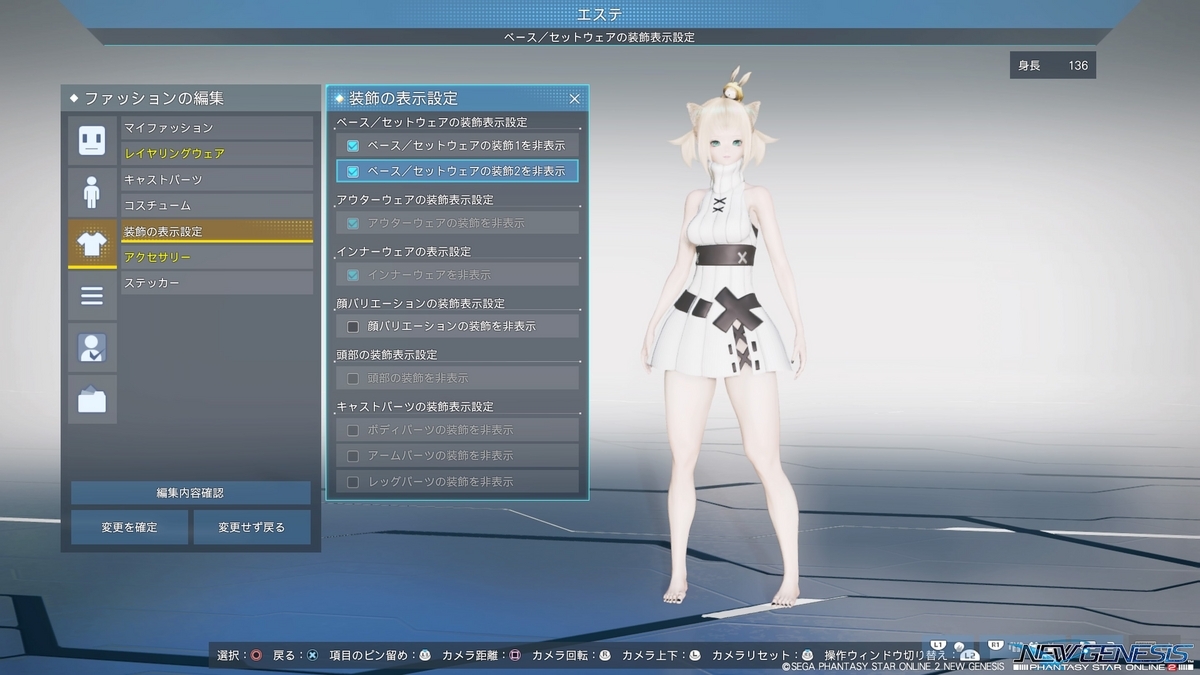Click the カメラ回転 stick hint icon
1200x675 pixels.
click(605, 656)
